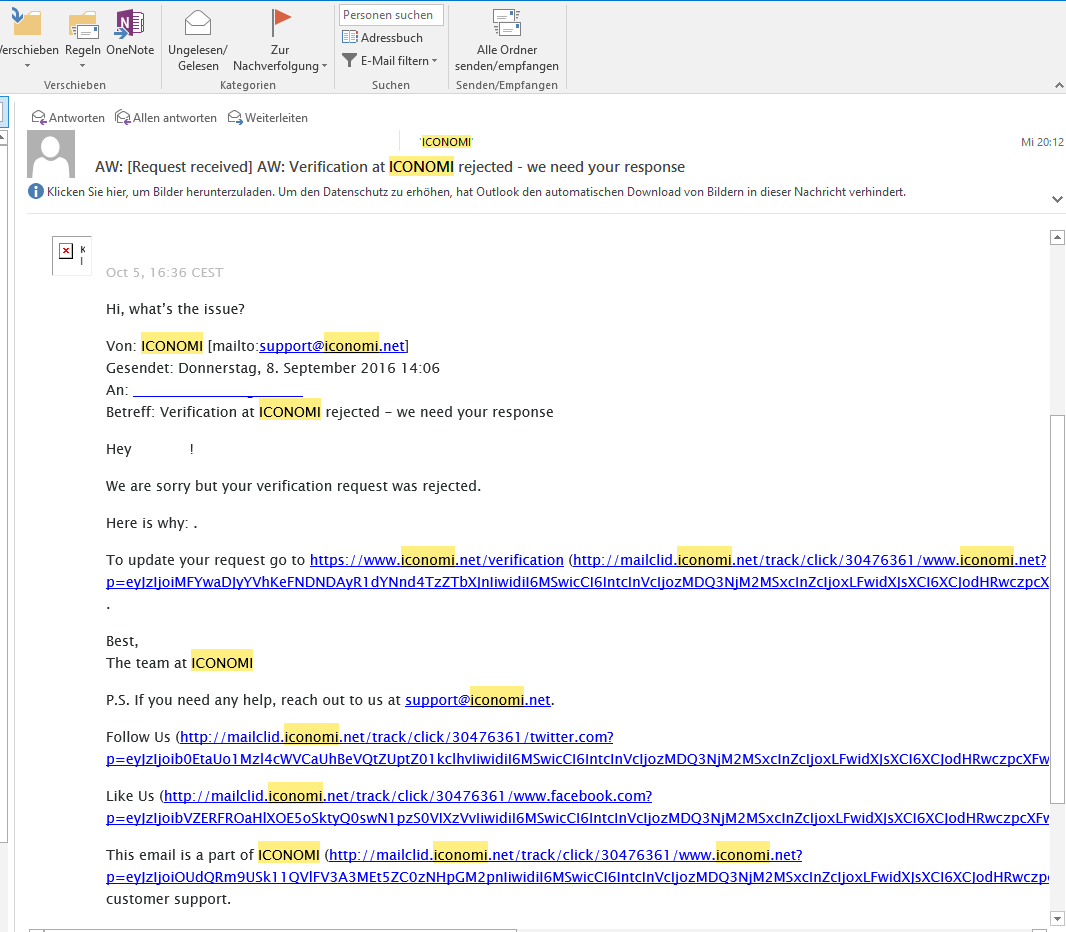
Task: Open the Verschieben (move) folder icon
Action: pos(26,22)
